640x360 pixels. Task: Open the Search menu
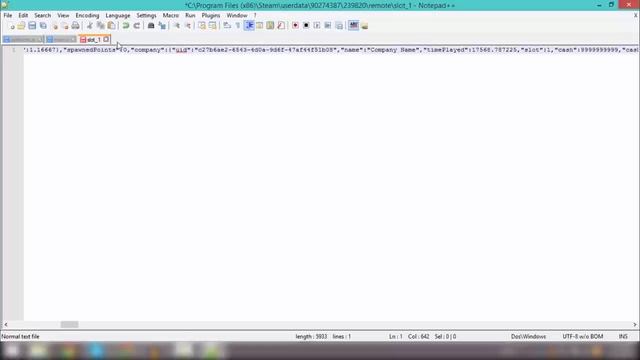tap(42, 16)
